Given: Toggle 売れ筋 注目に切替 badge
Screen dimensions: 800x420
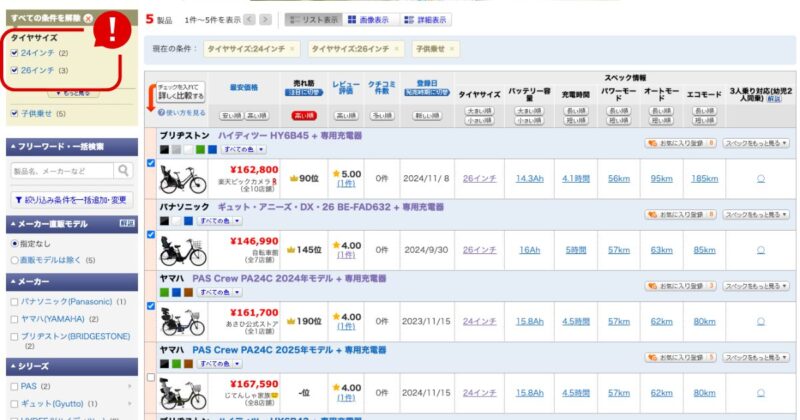Looking at the screenshot, I should point(304,92).
